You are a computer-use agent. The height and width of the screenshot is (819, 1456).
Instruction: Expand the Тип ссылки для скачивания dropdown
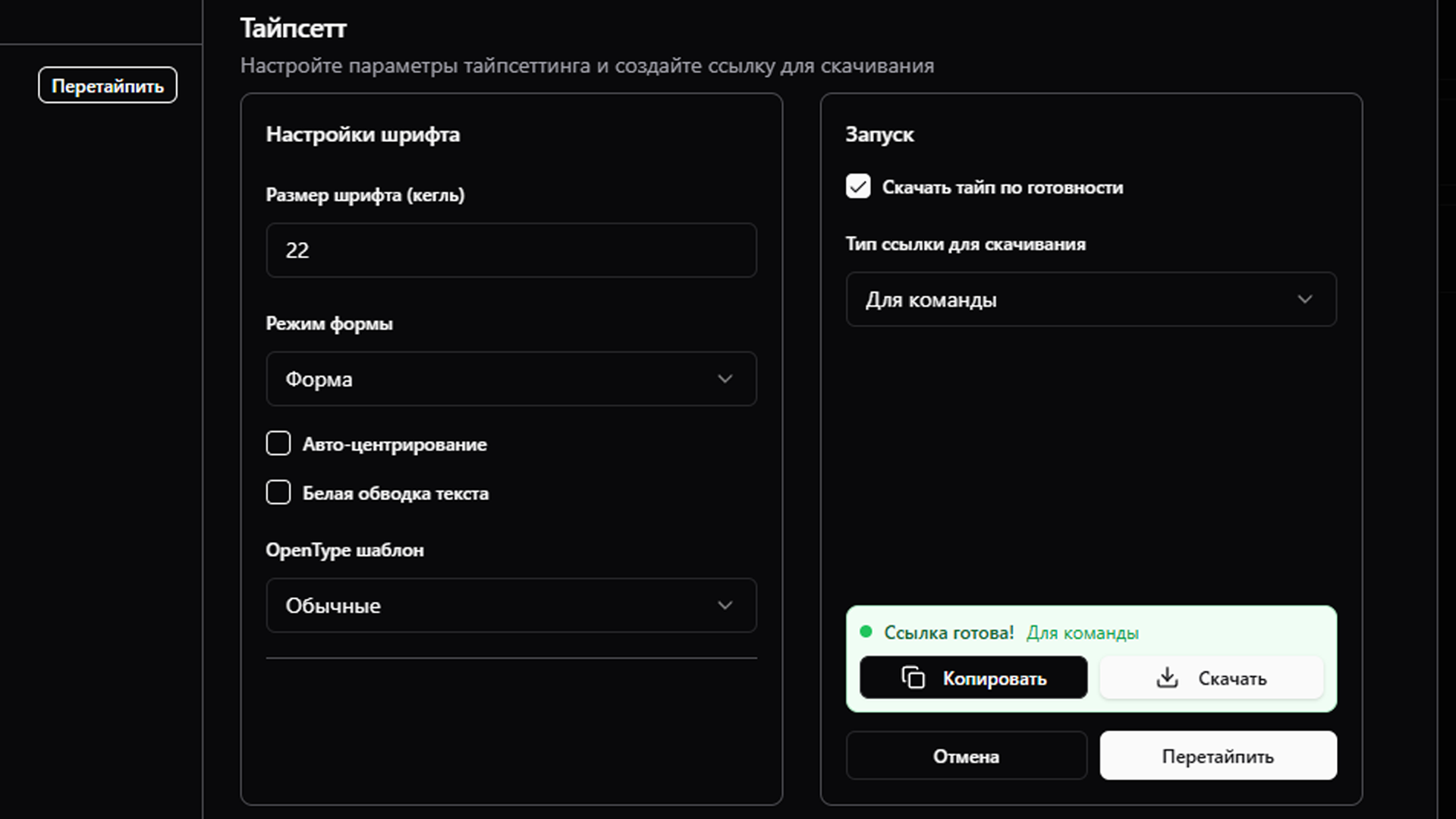pos(1090,300)
